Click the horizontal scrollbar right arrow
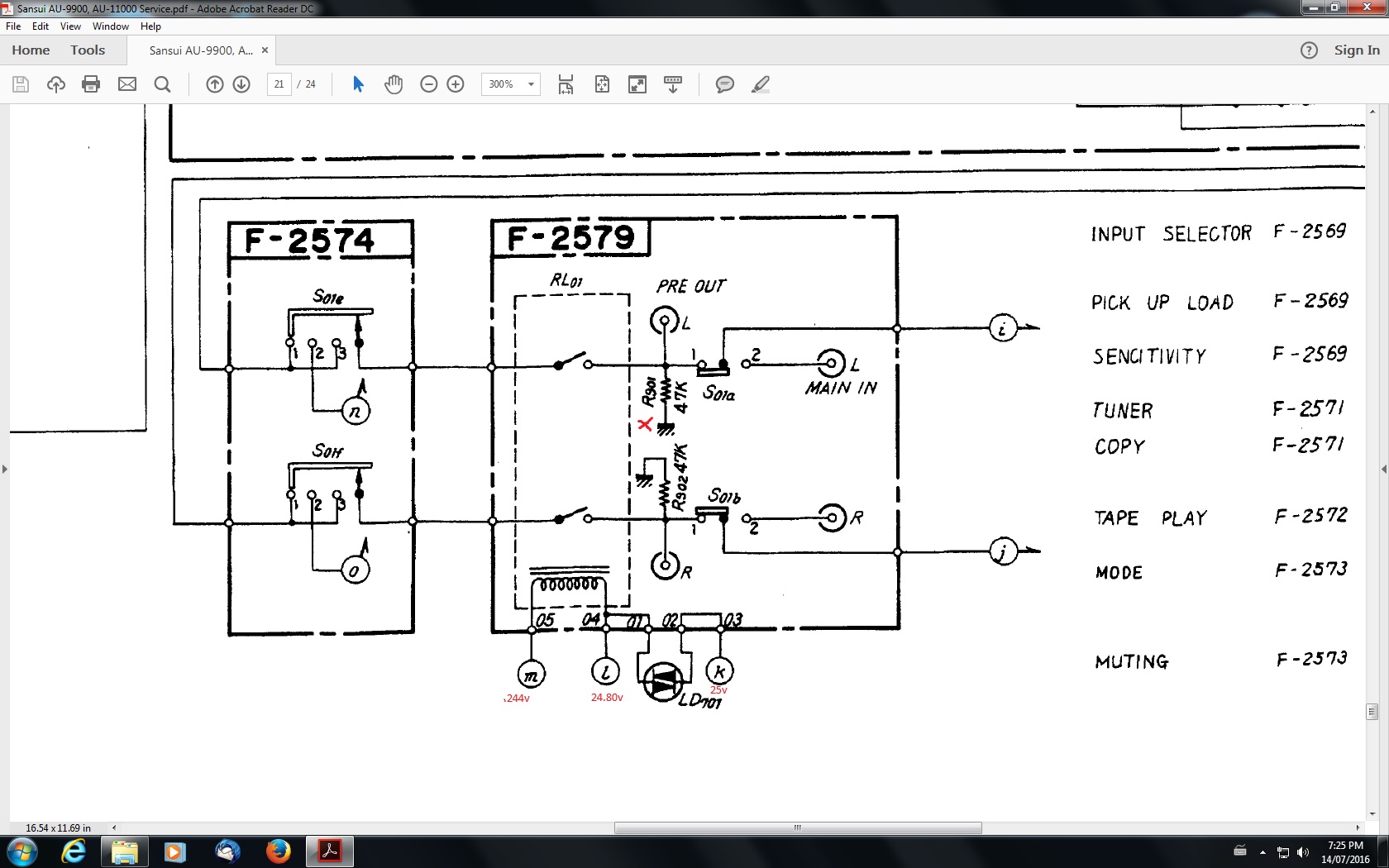The width and height of the screenshot is (1389, 868). tap(1358, 827)
